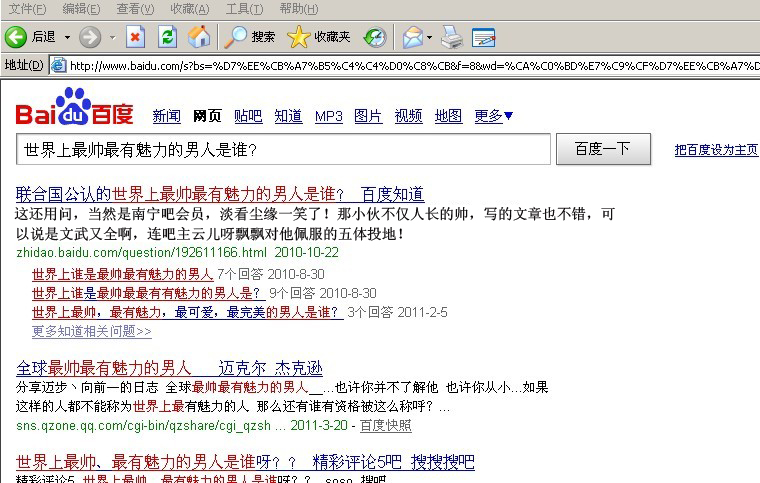This screenshot has height=483, width=760.
Task: Open the 联合国公认的世界上最帅 result title
Action: point(220,194)
